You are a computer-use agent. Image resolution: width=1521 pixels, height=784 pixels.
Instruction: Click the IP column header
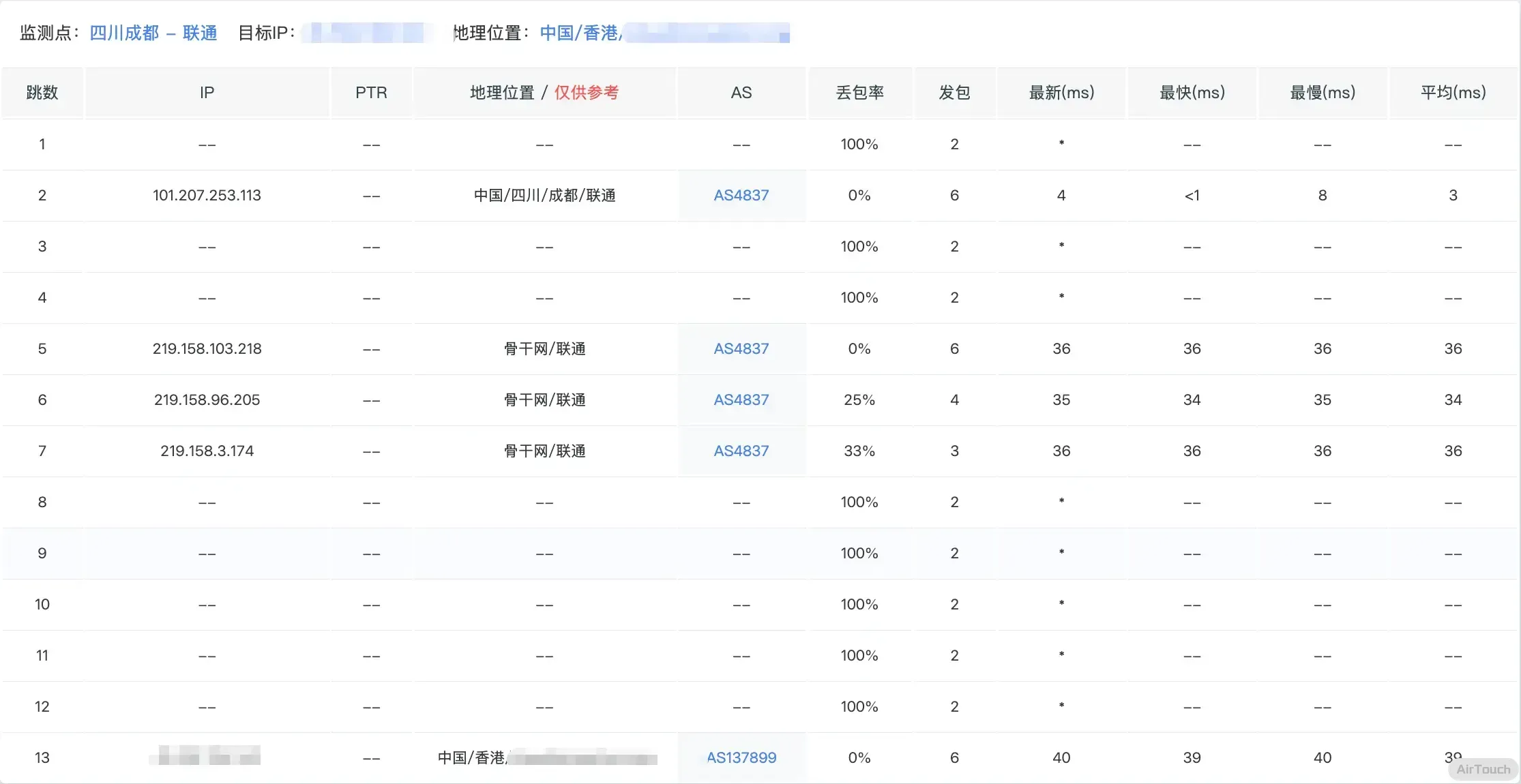(x=207, y=93)
